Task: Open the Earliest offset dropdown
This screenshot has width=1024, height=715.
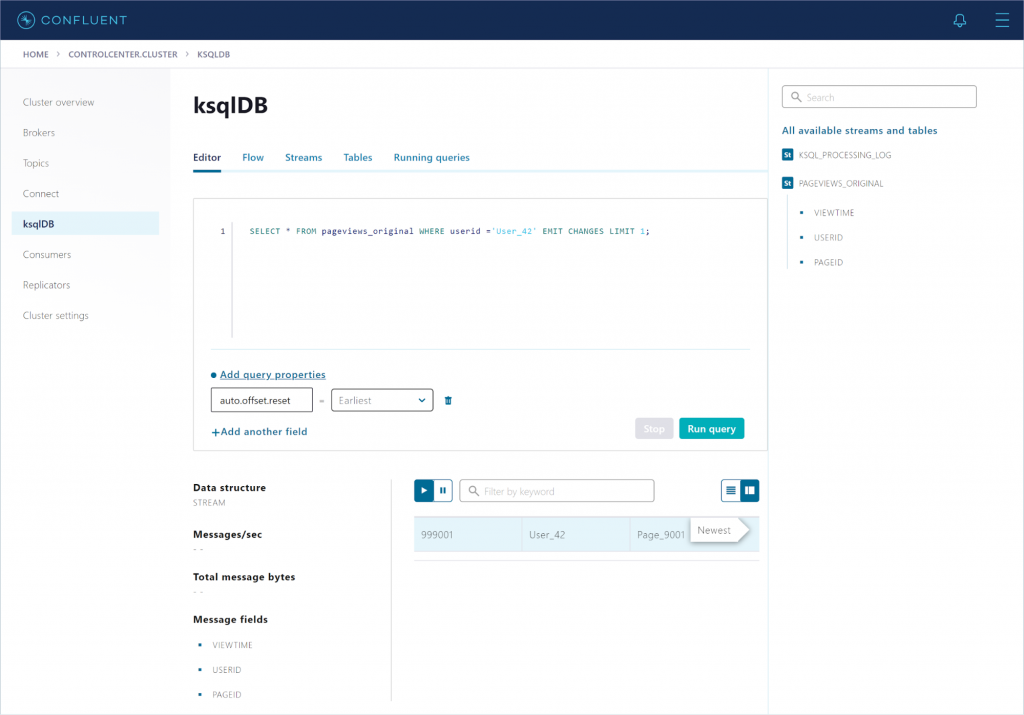Action: pyautogui.click(x=382, y=401)
